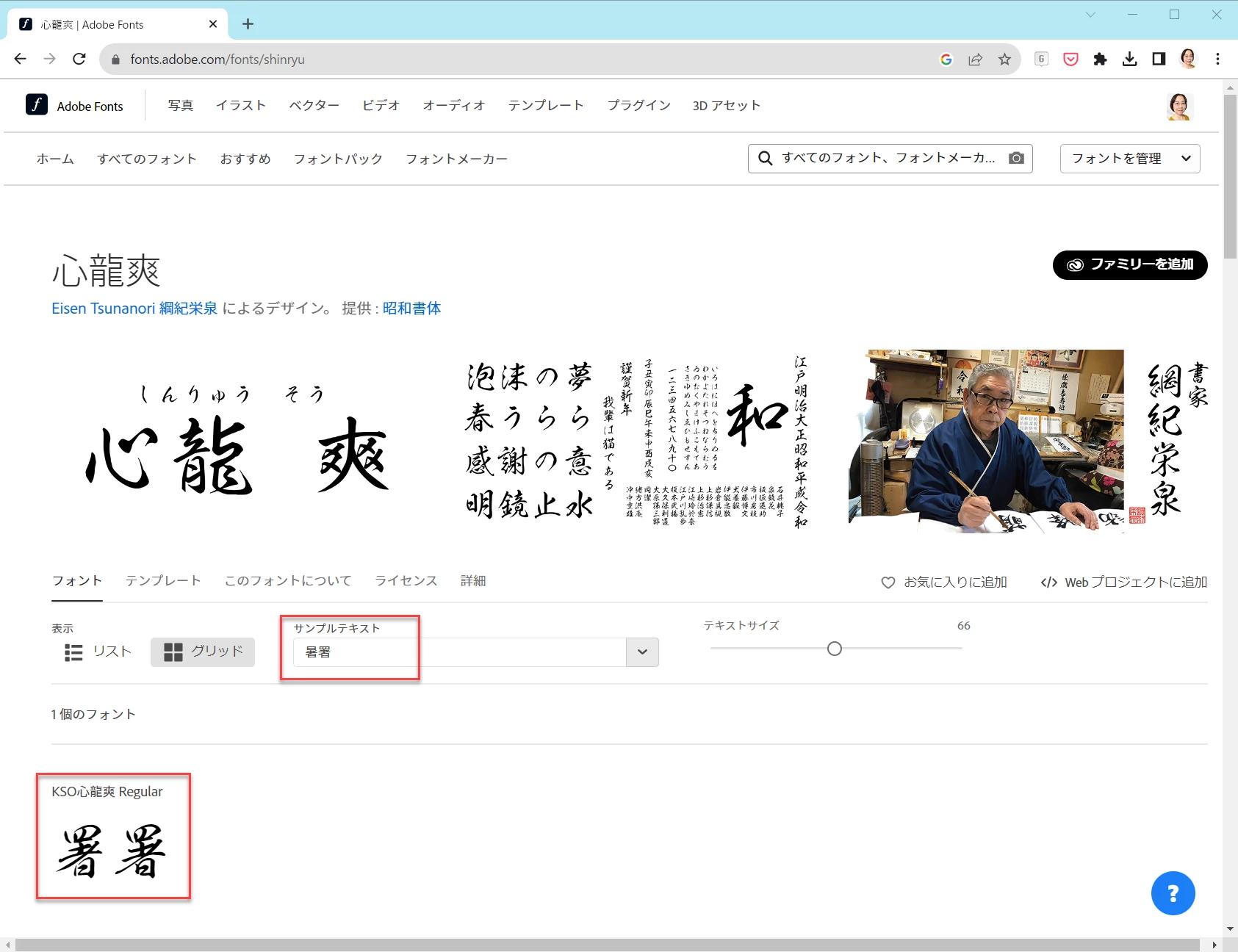Expand the sample text dropdown arrow
1238x952 pixels.
tap(642, 652)
